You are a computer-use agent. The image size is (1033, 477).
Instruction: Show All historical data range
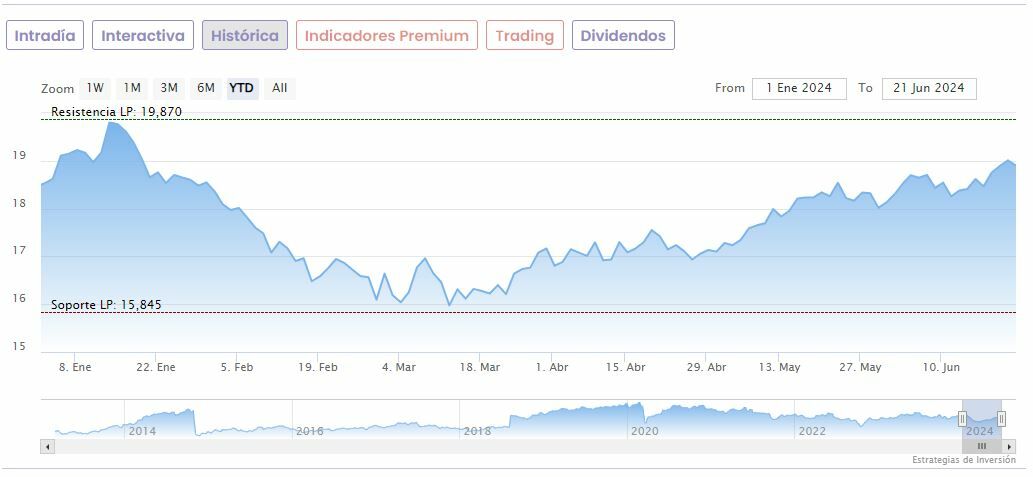280,88
